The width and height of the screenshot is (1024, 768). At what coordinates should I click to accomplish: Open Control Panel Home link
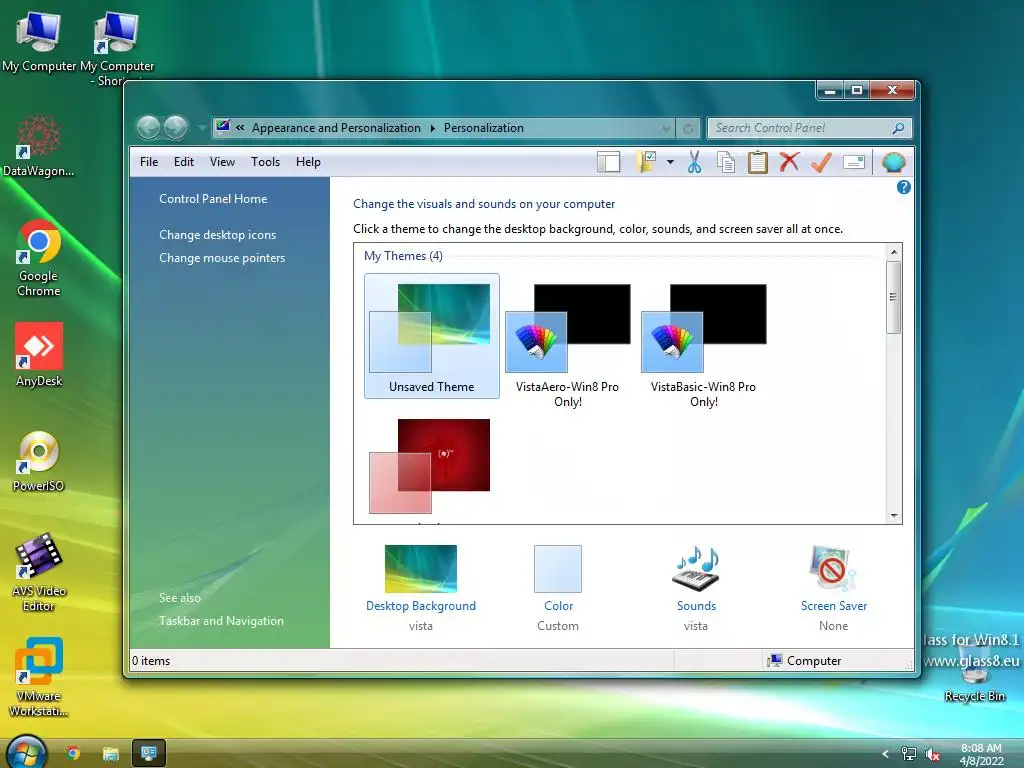pyautogui.click(x=213, y=199)
